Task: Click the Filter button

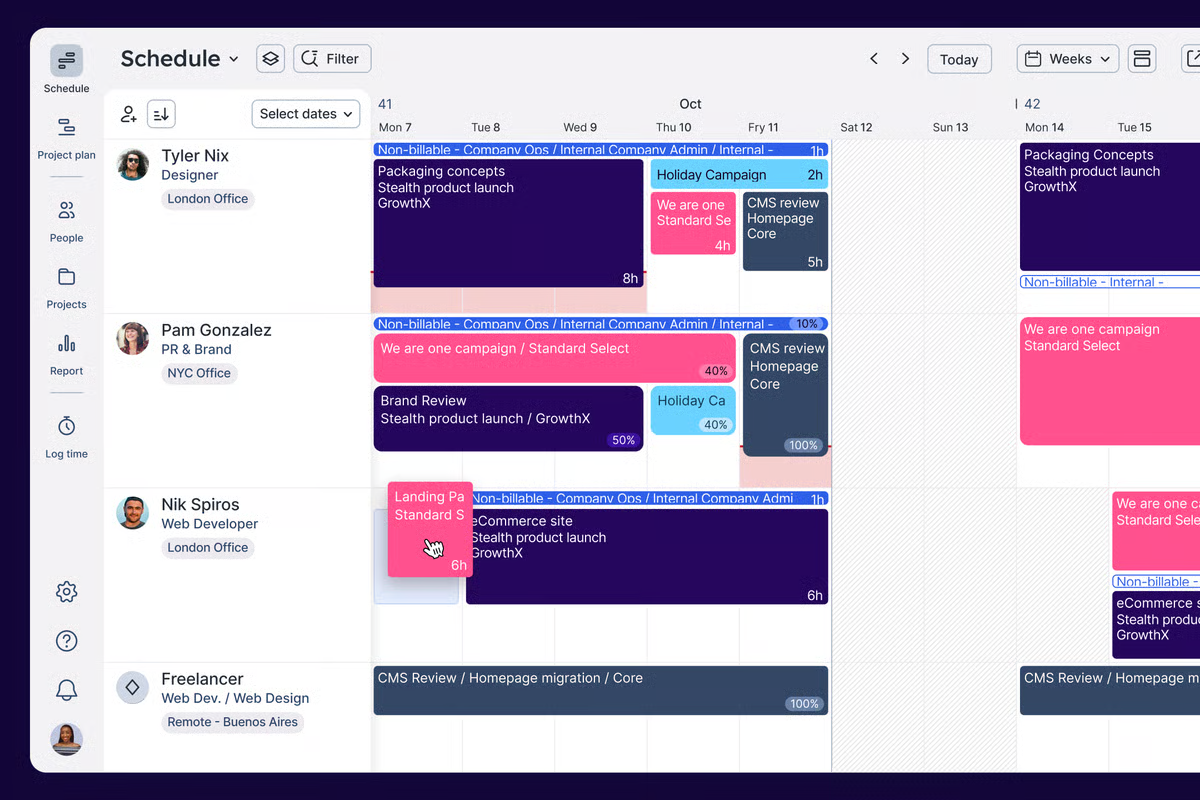Action: click(x=332, y=59)
